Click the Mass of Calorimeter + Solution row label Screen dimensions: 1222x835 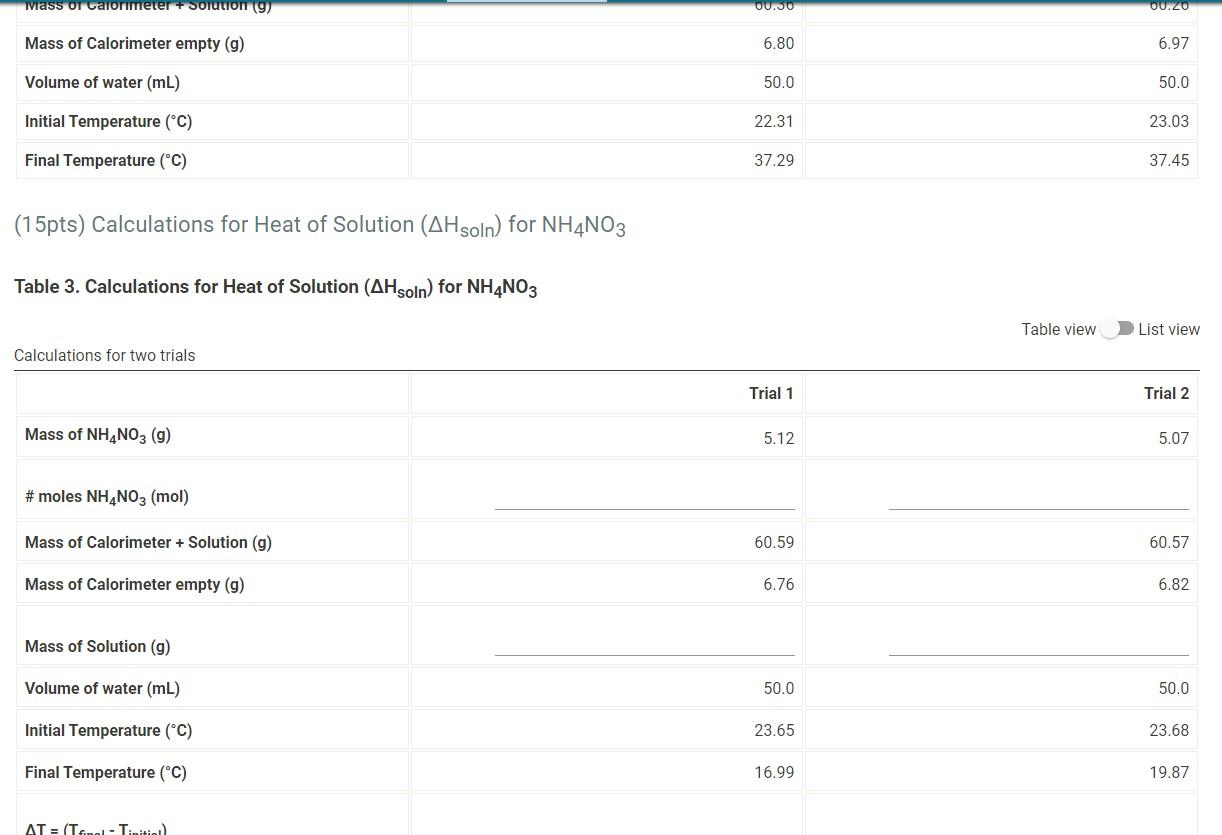click(148, 542)
